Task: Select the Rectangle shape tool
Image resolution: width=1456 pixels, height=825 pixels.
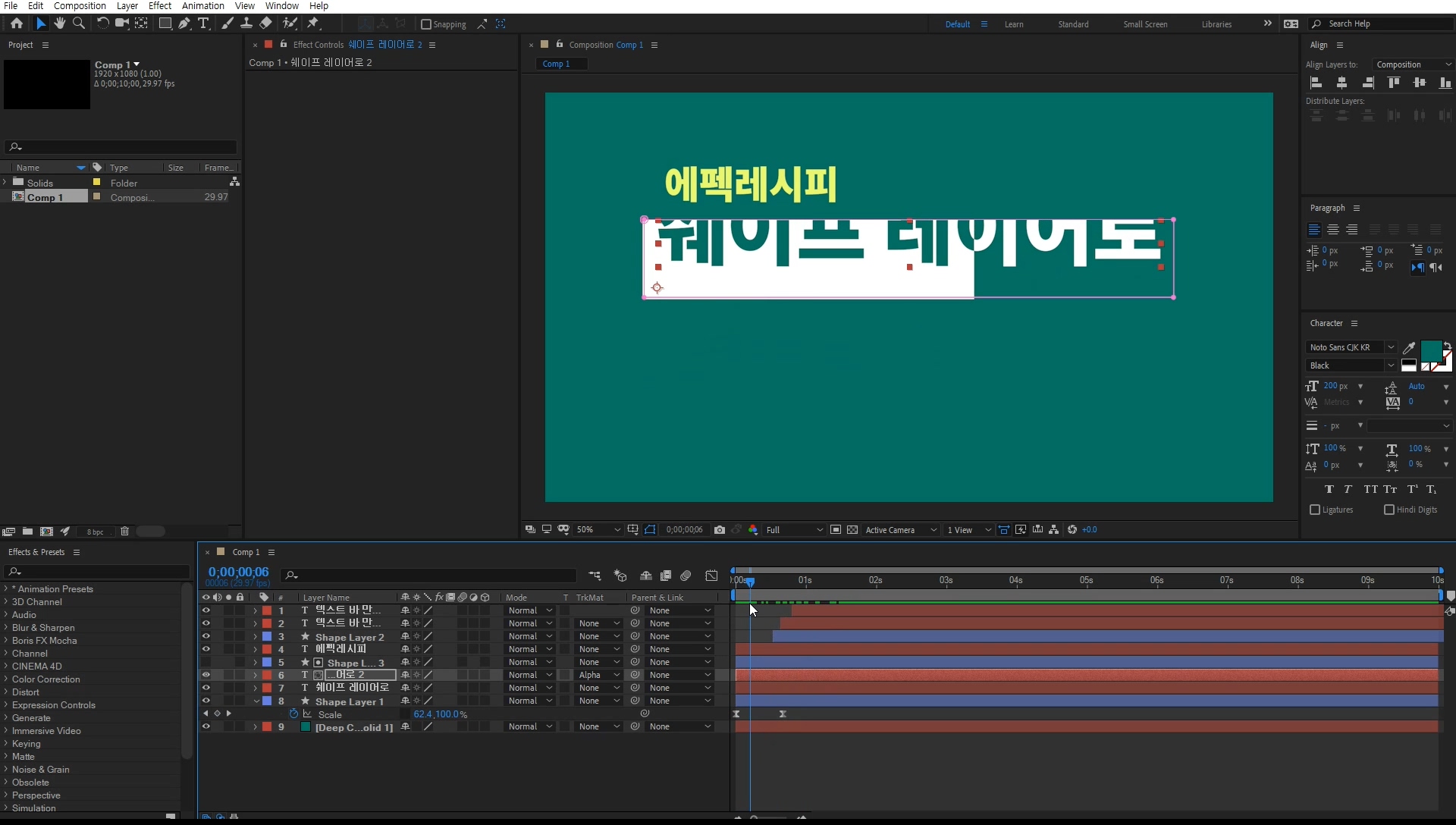Action: click(165, 24)
